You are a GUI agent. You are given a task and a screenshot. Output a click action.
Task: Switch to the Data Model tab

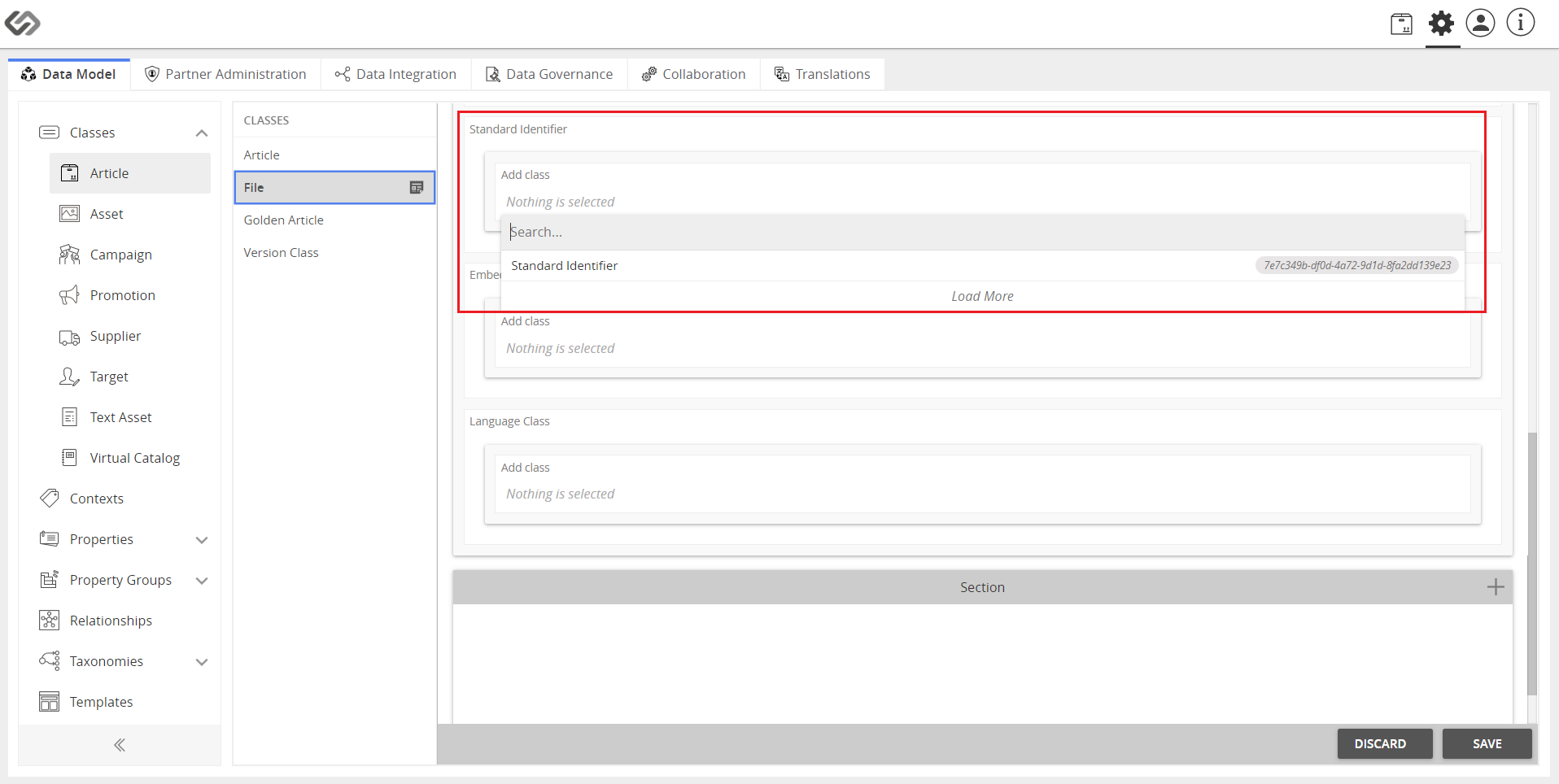pyautogui.click(x=69, y=74)
